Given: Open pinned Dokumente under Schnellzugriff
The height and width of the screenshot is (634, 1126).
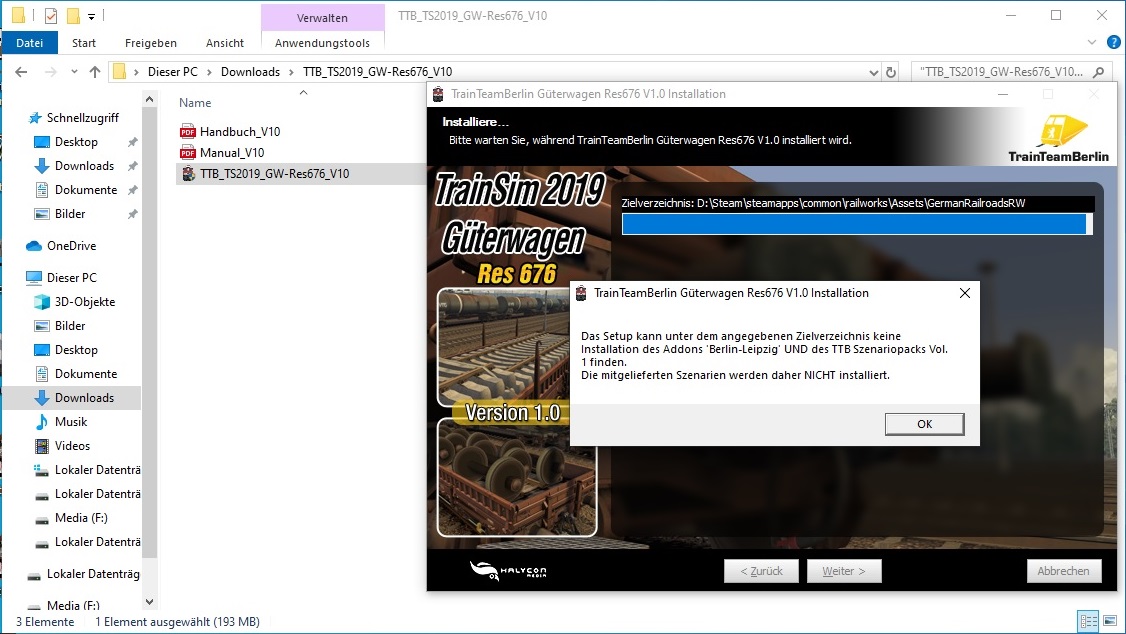Looking at the screenshot, I should 85,190.
